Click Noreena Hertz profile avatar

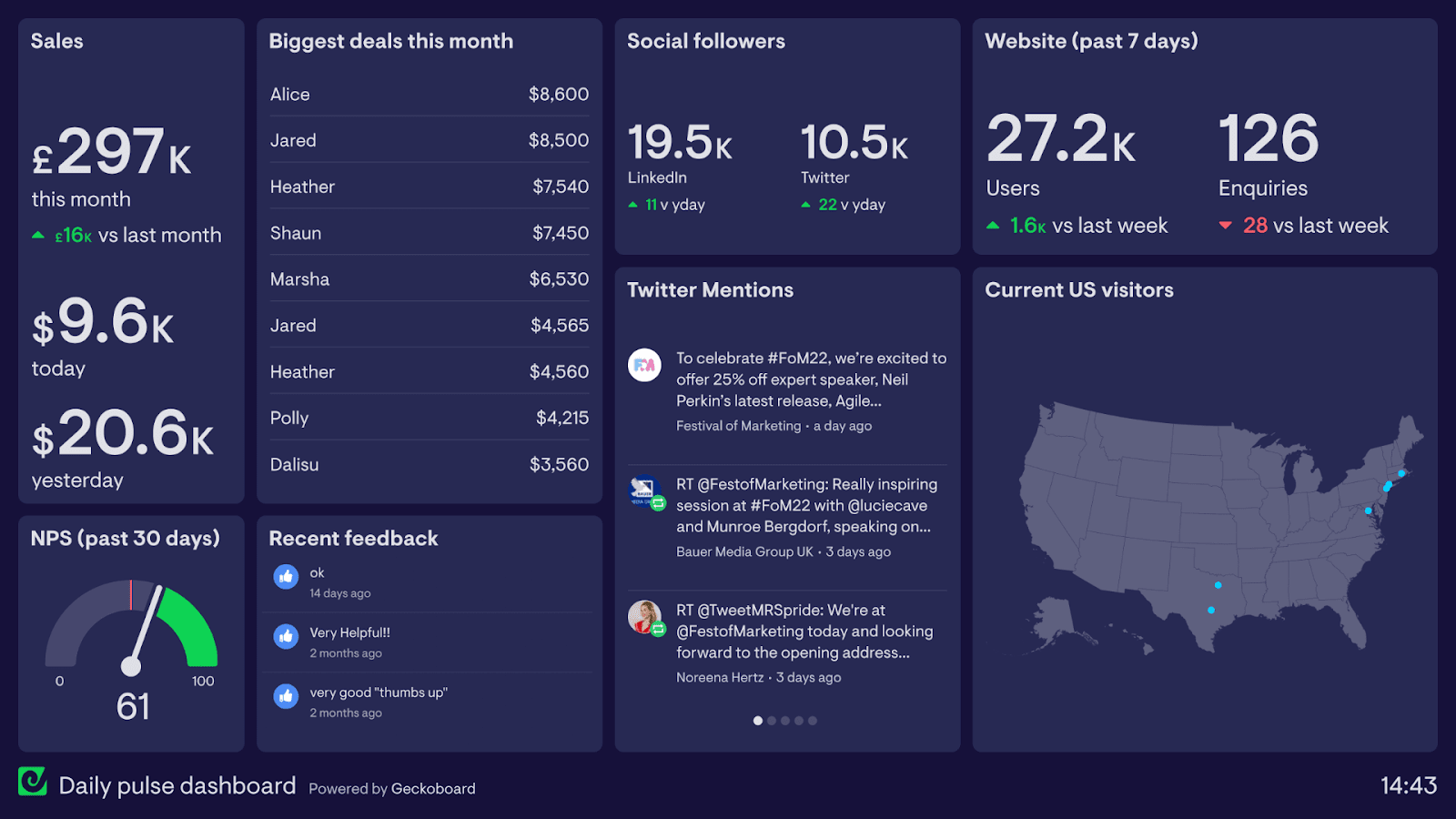click(x=645, y=617)
